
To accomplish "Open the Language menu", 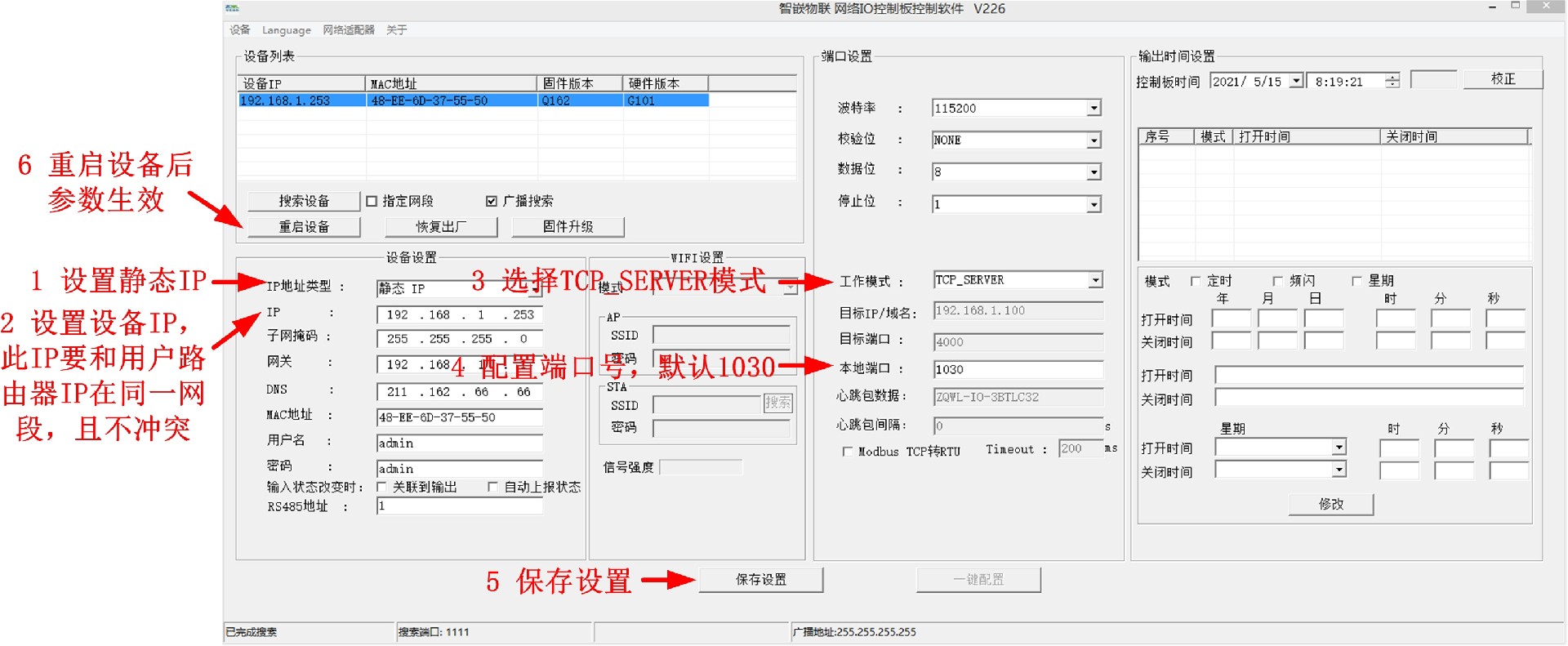I will [x=286, y=30].
